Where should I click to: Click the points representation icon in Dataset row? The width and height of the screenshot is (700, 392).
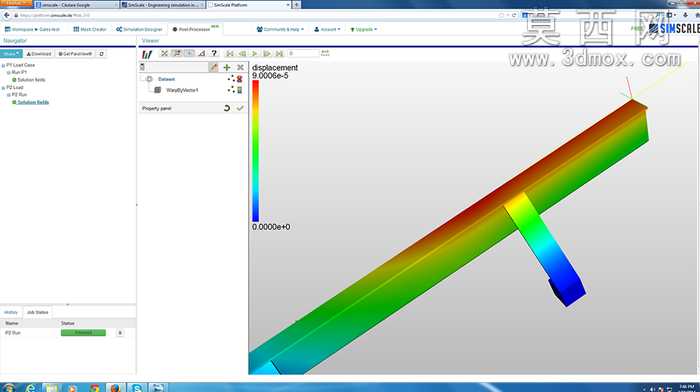click(x=231, y=79)
